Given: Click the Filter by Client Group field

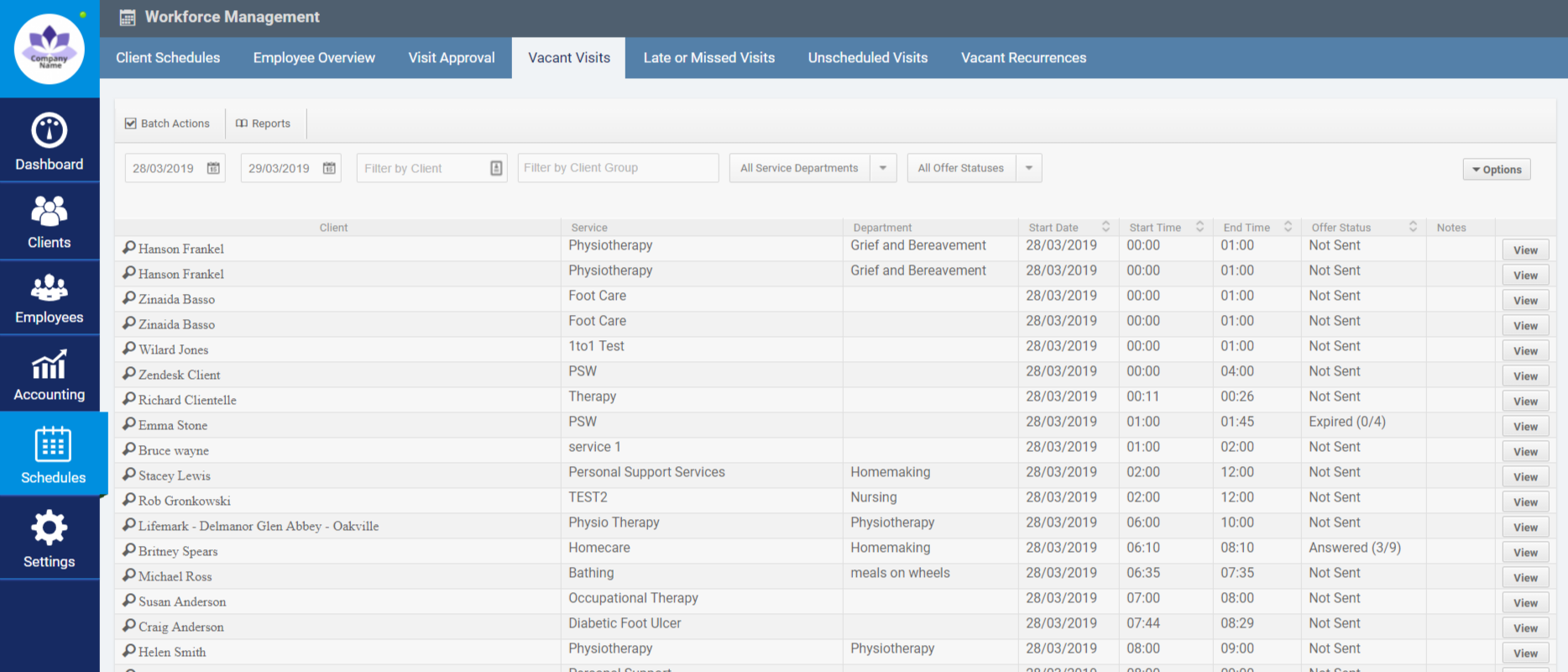Looking at the screenshot, I should (618, 168).
